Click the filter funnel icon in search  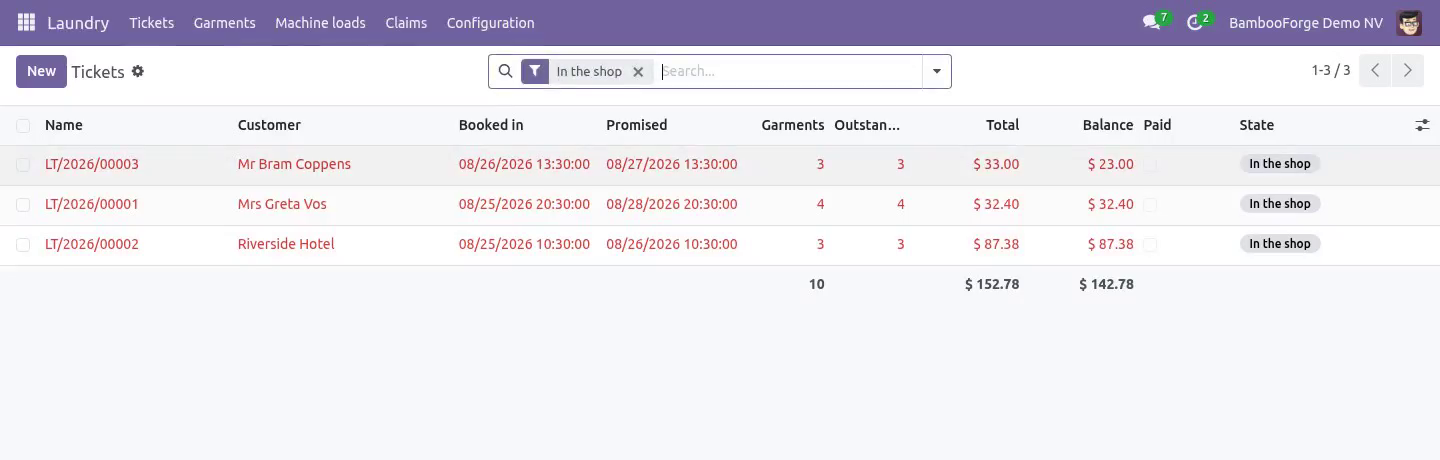click(x=535, y=71)
